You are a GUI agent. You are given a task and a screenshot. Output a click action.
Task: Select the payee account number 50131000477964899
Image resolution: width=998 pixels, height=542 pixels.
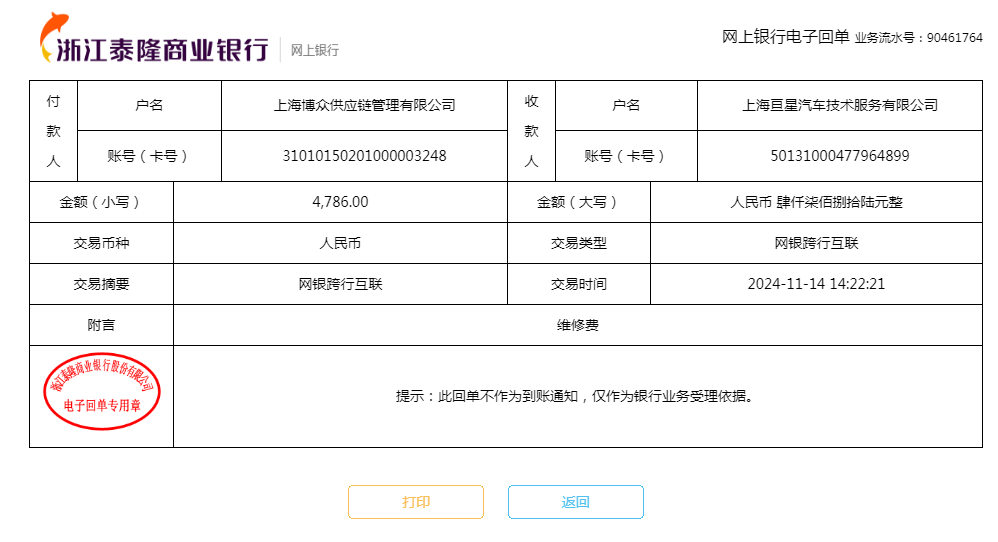(x=839, y=156)
